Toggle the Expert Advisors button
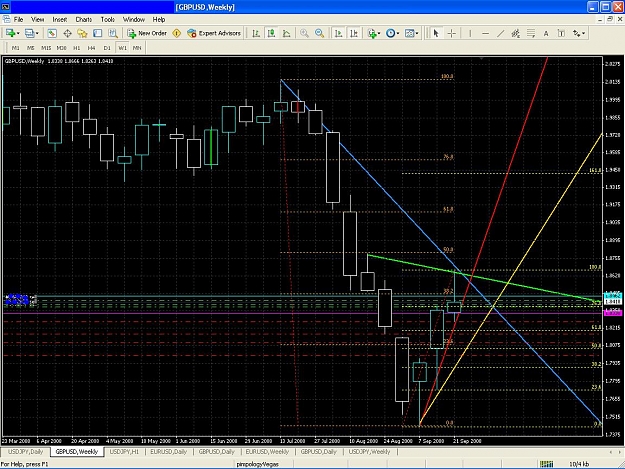 tap(214, 33)
